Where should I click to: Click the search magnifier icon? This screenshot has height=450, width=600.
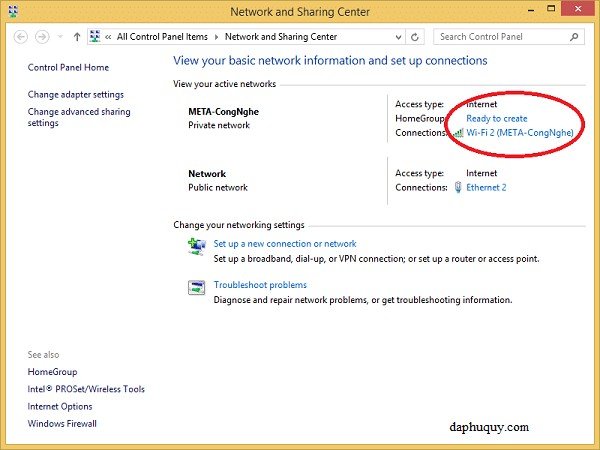click(574, 37)
